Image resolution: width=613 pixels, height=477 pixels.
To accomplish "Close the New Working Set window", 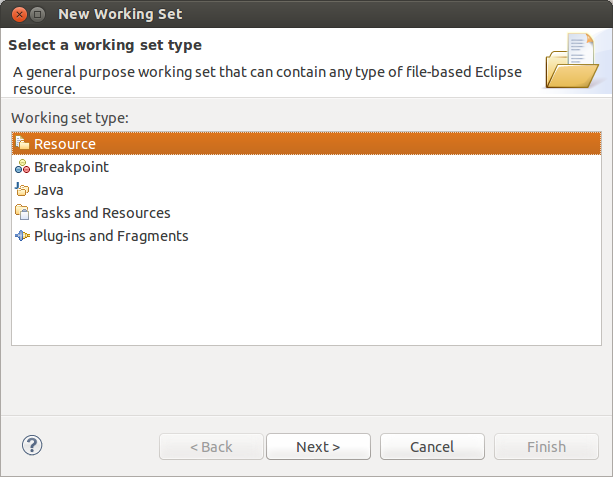I will [x=19, y=14].
